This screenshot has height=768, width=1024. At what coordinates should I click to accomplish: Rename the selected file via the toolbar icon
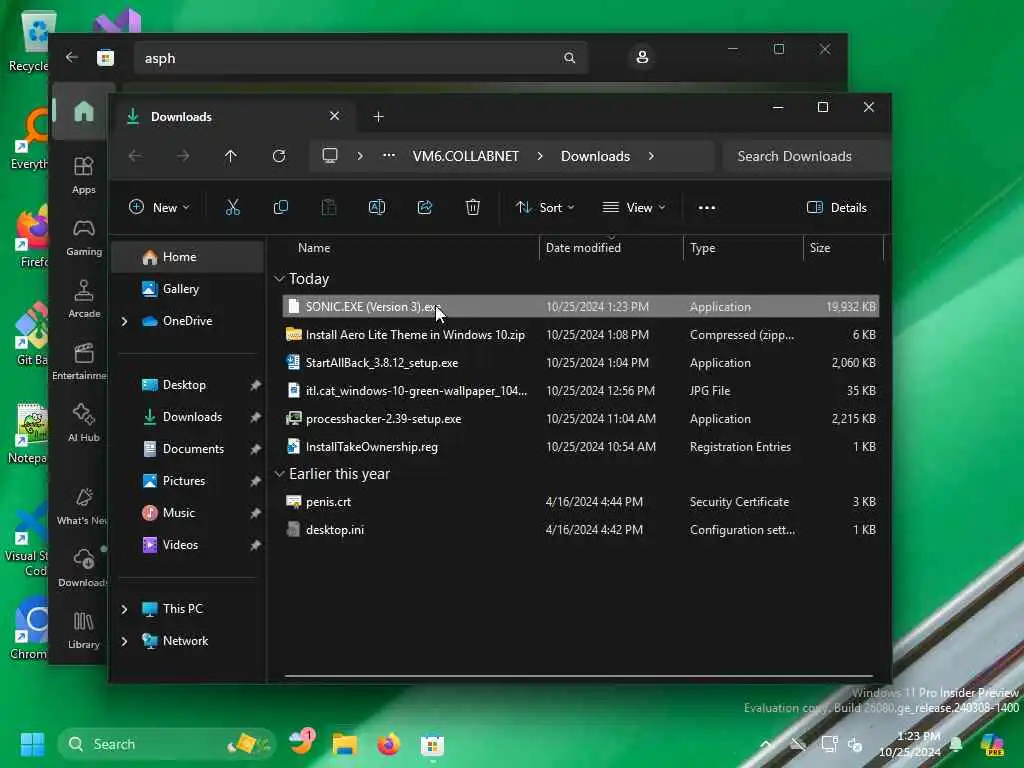(377, 208)
